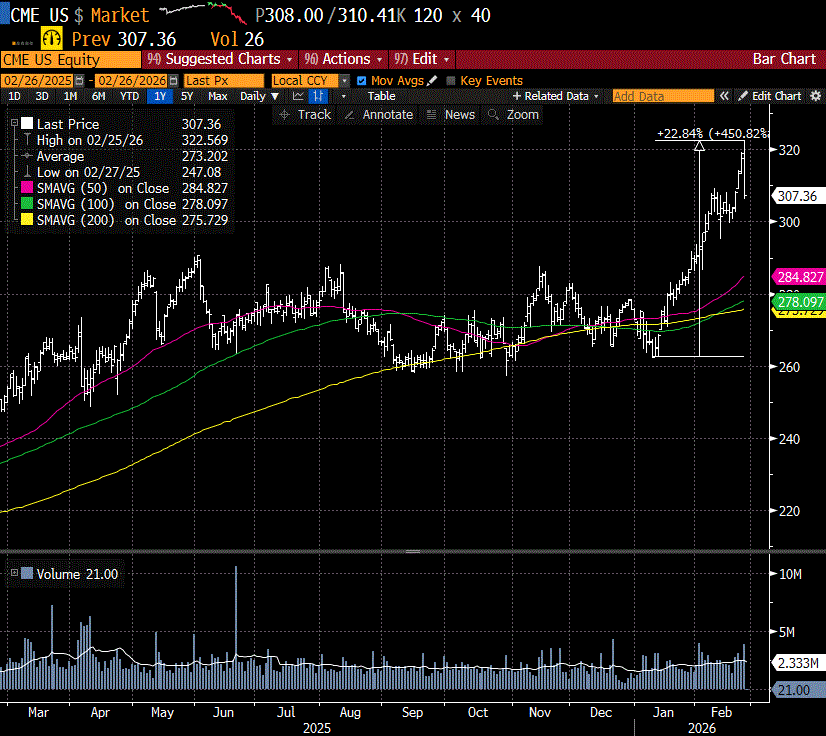
Task: Click the start date field 02/26/2025
Action: 37,81
